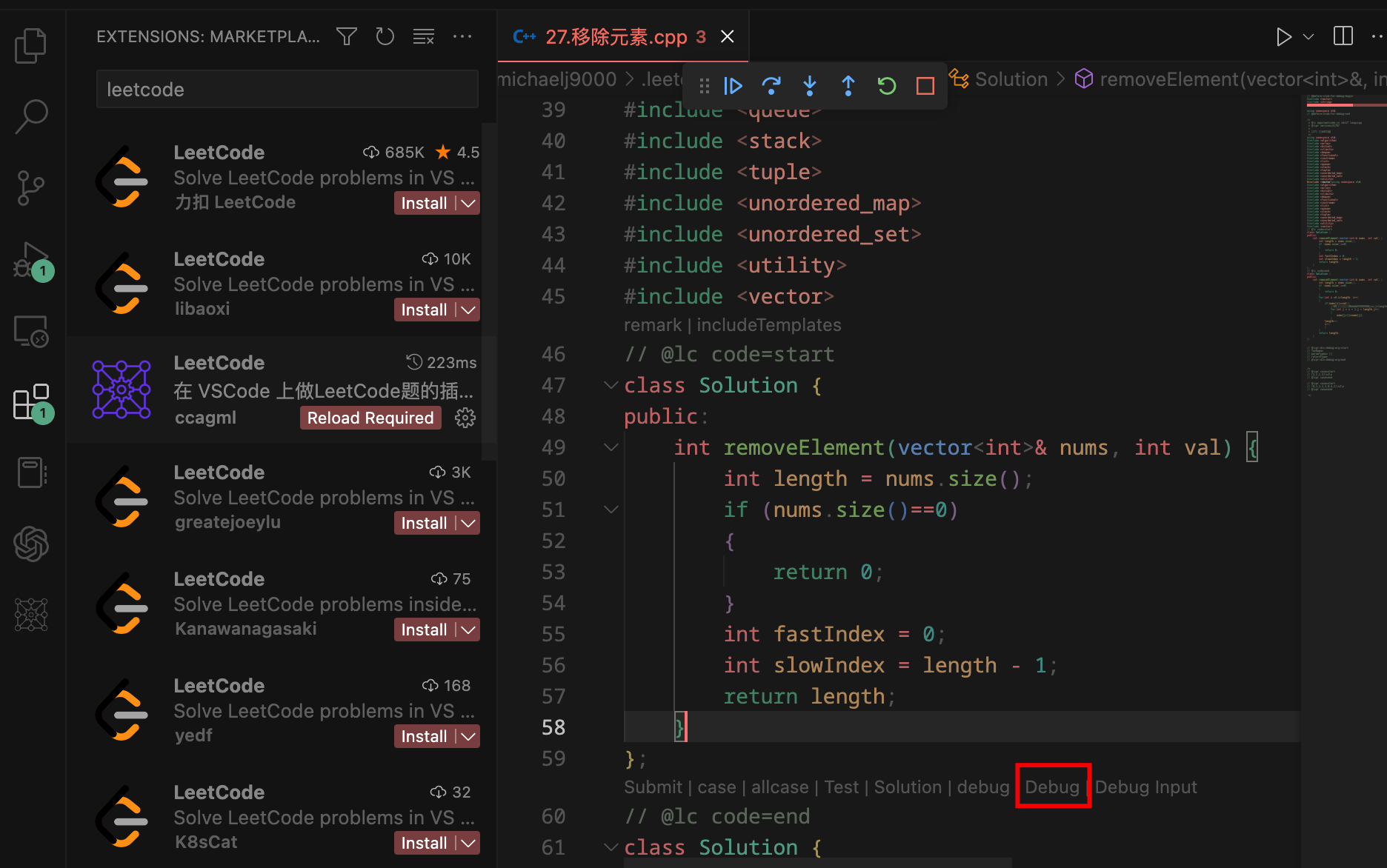The image size is (1387, 868).
Task: Open the ChatGPT view in activity bar
Action: click(x=31, y=544)
